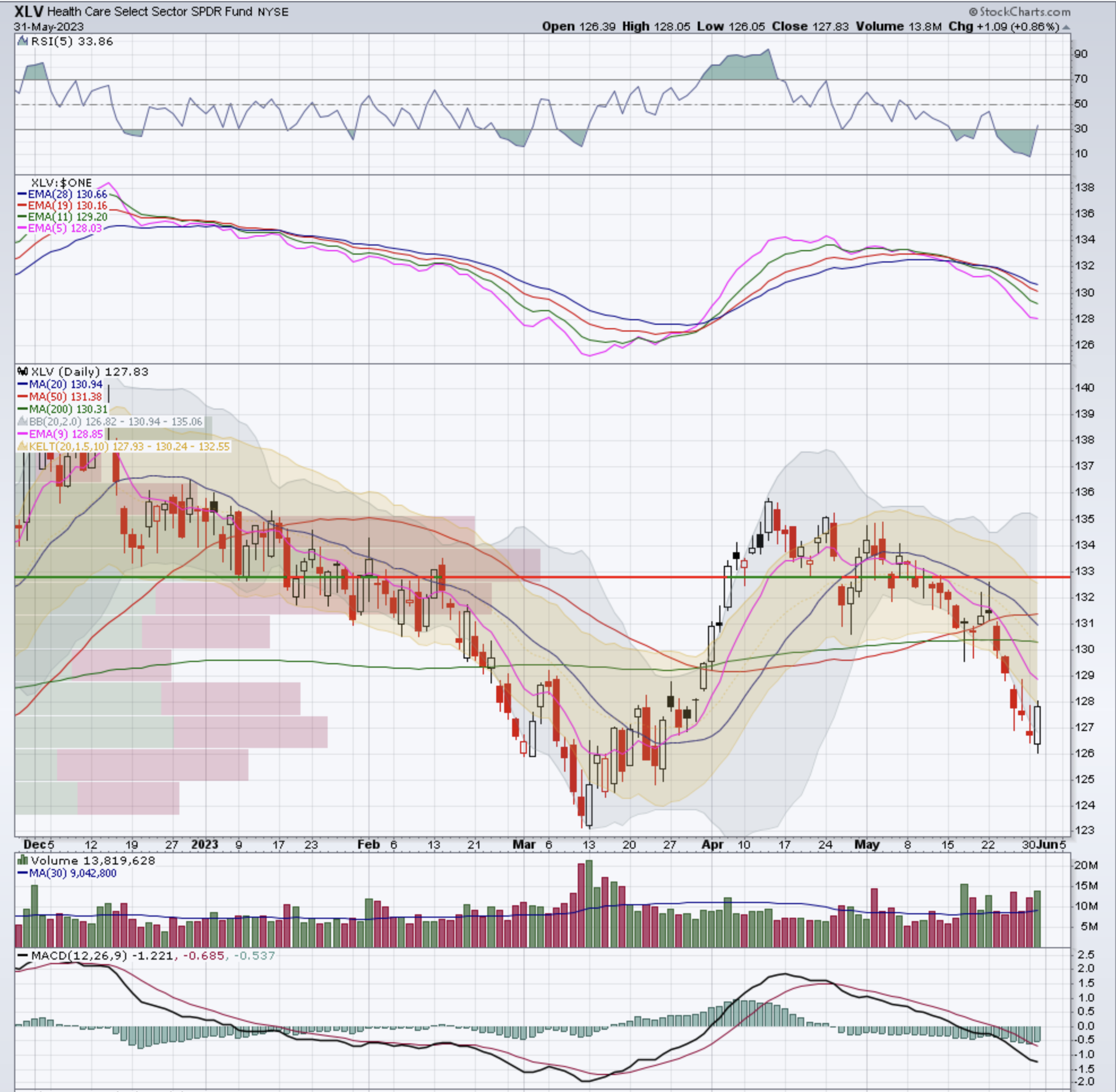Screen dimensions: 1116x1092
Task: Click the 20M label on the volume axis
Action: coord(1085,866)
